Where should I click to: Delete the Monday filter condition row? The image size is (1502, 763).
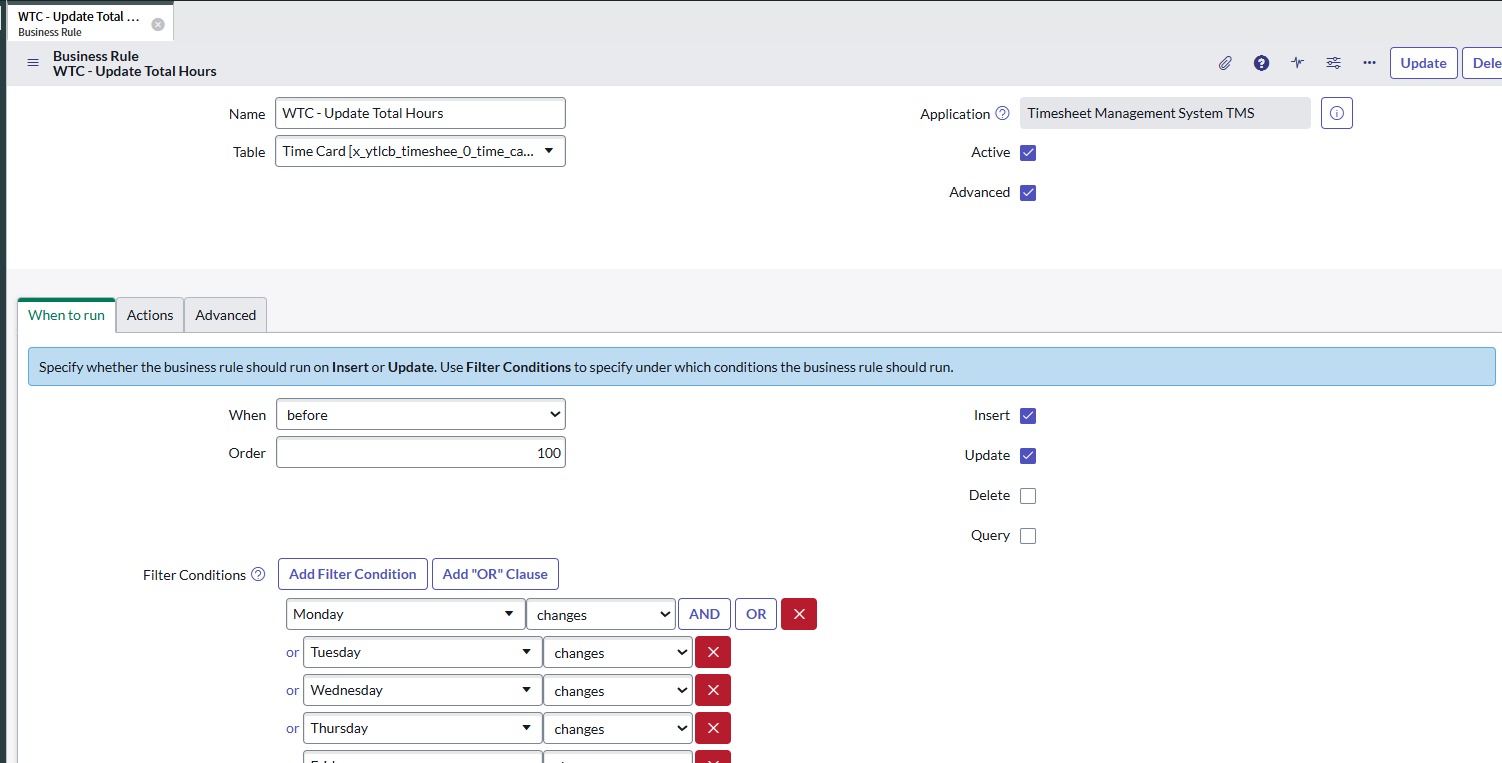coord(798,614)
